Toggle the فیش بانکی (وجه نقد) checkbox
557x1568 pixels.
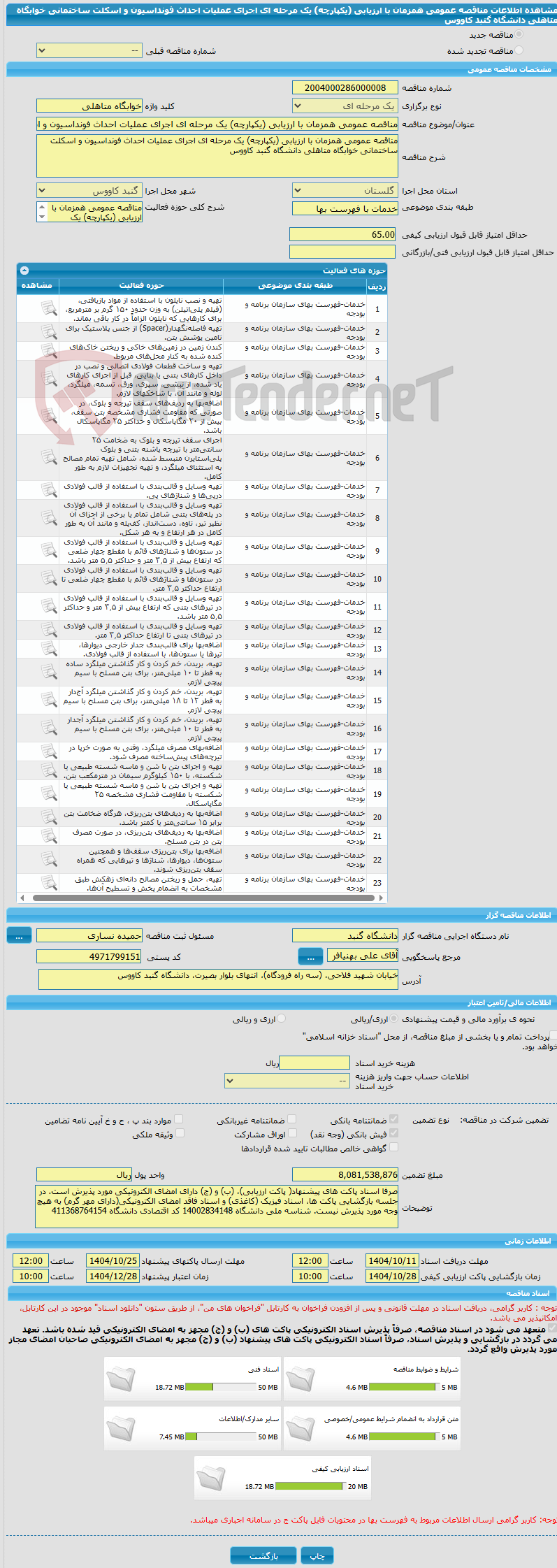pos(393,1133)
